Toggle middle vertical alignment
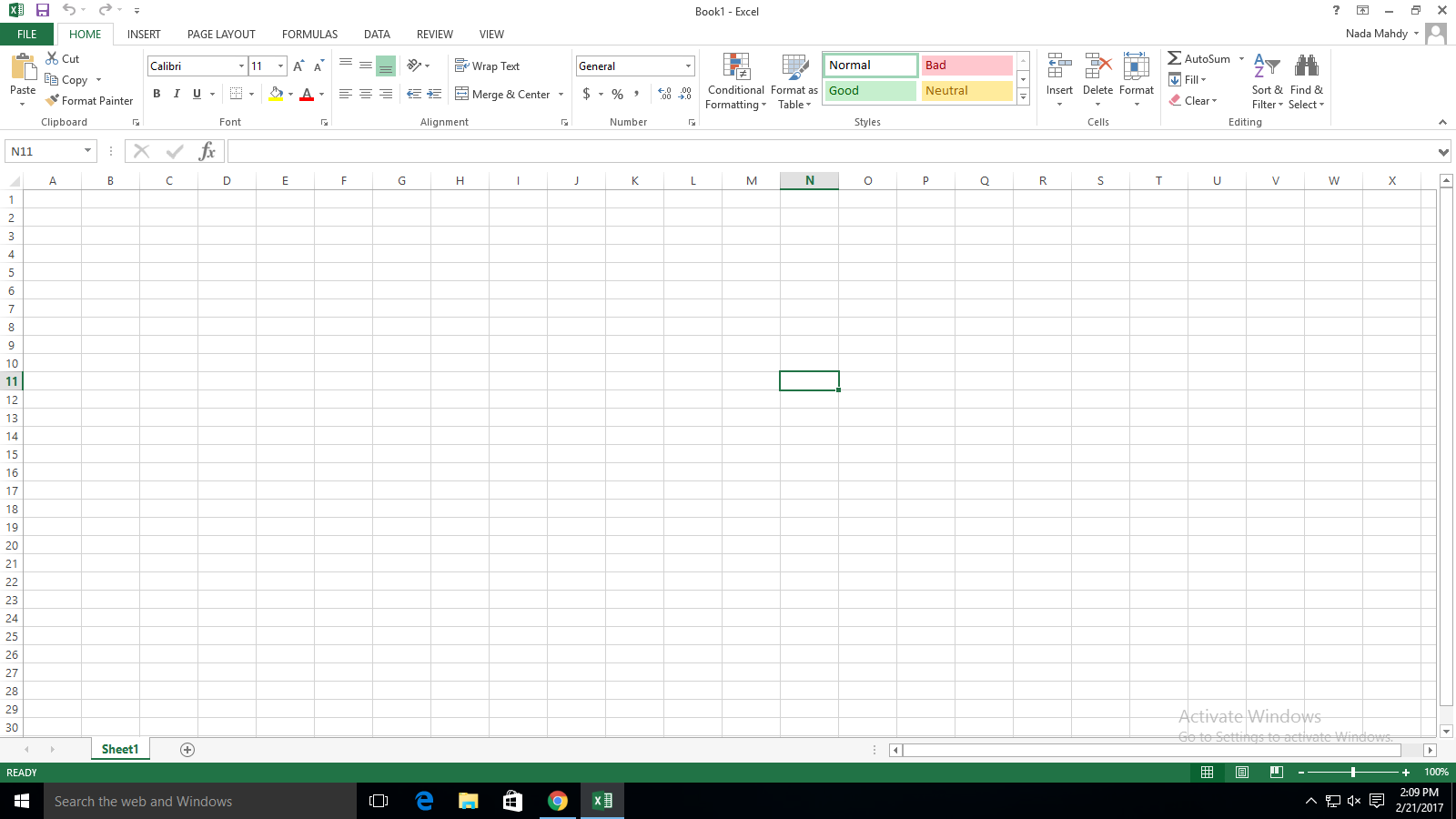1456x819 pixels. (x=366, y=66)
